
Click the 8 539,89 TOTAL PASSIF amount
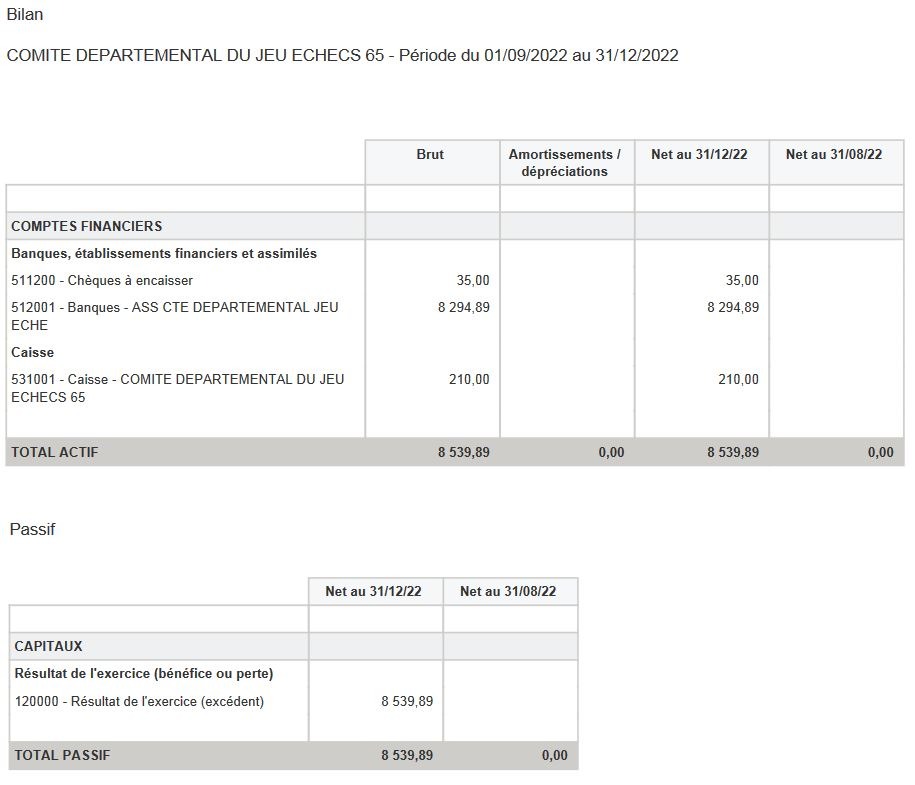point(407,756)
